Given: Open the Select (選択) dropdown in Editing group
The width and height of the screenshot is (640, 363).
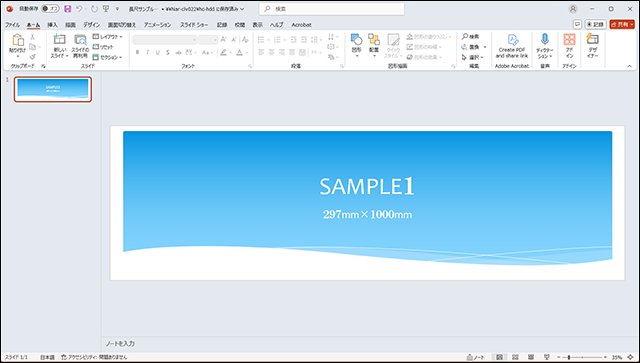Looking at the screenshot, I should point(473,58).
